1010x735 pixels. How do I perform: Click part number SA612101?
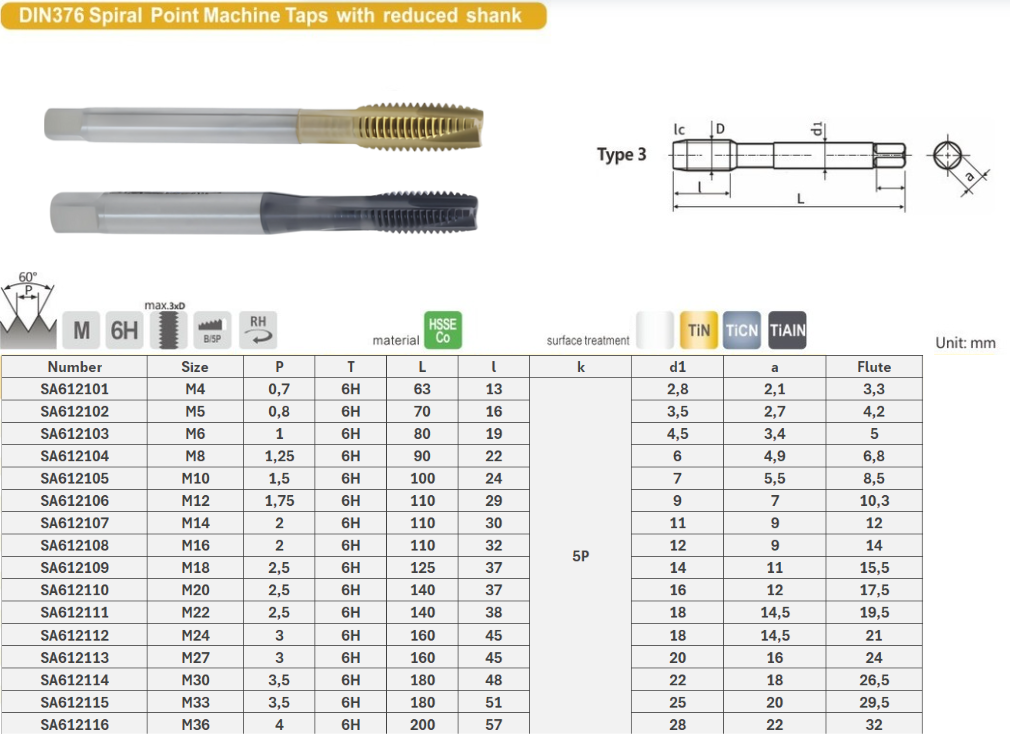tap(75, 389)
